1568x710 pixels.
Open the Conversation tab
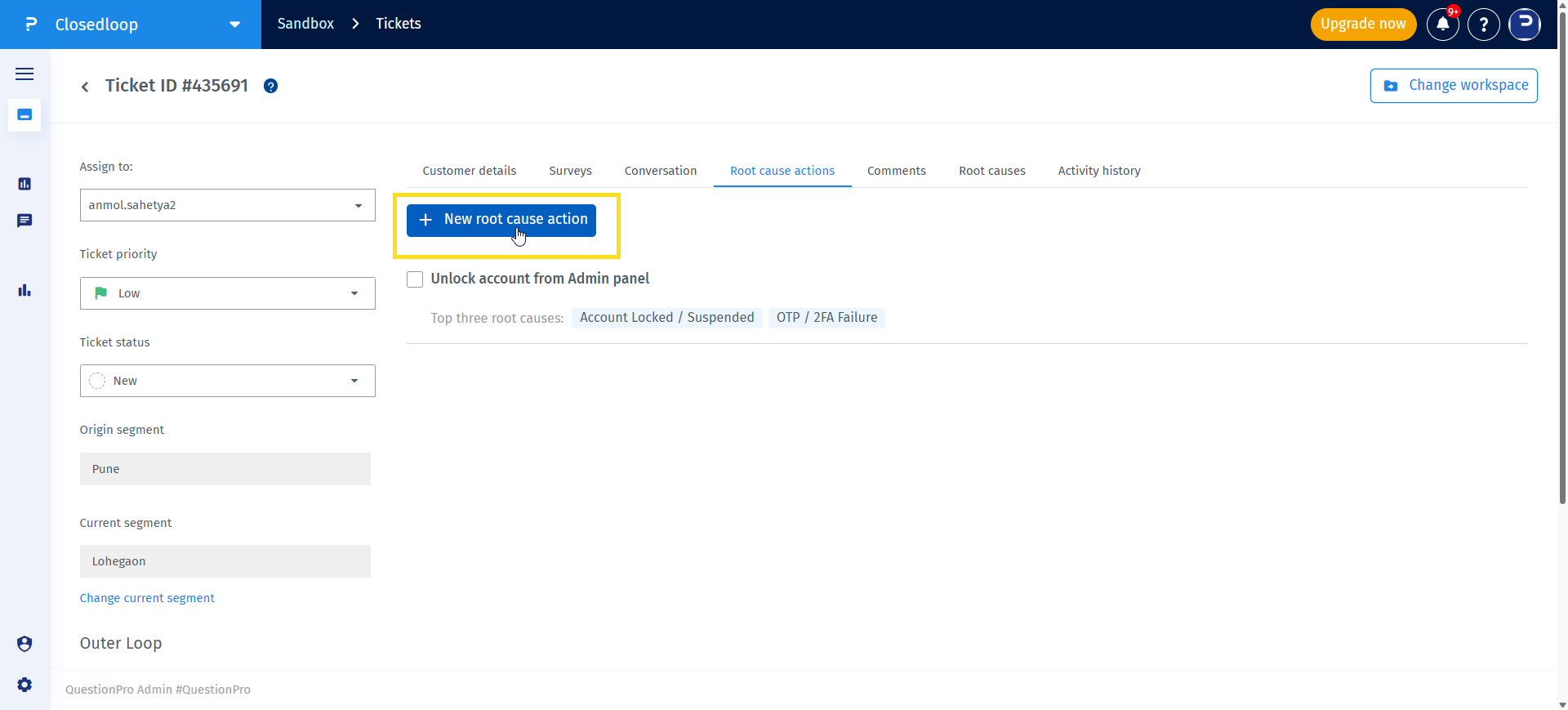(x=661, y=171)
